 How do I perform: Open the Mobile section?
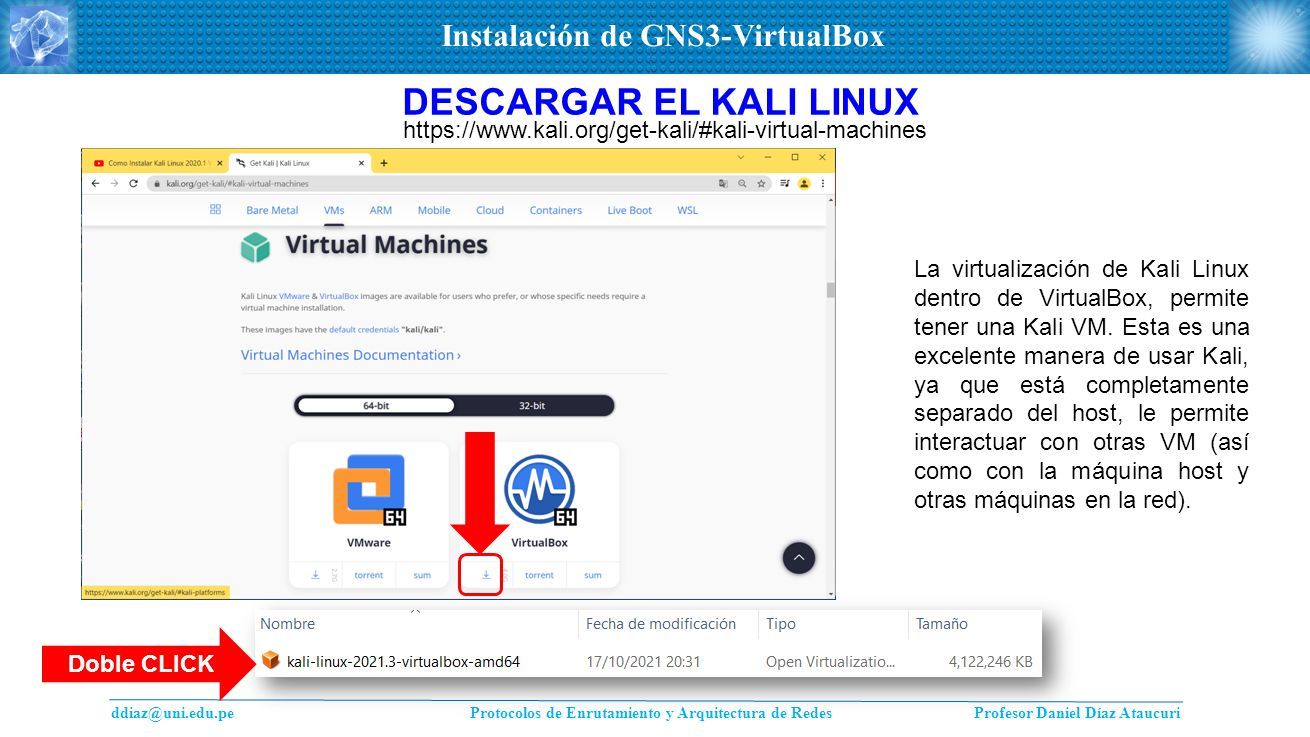pyautogui.click(x=434, y=210)
